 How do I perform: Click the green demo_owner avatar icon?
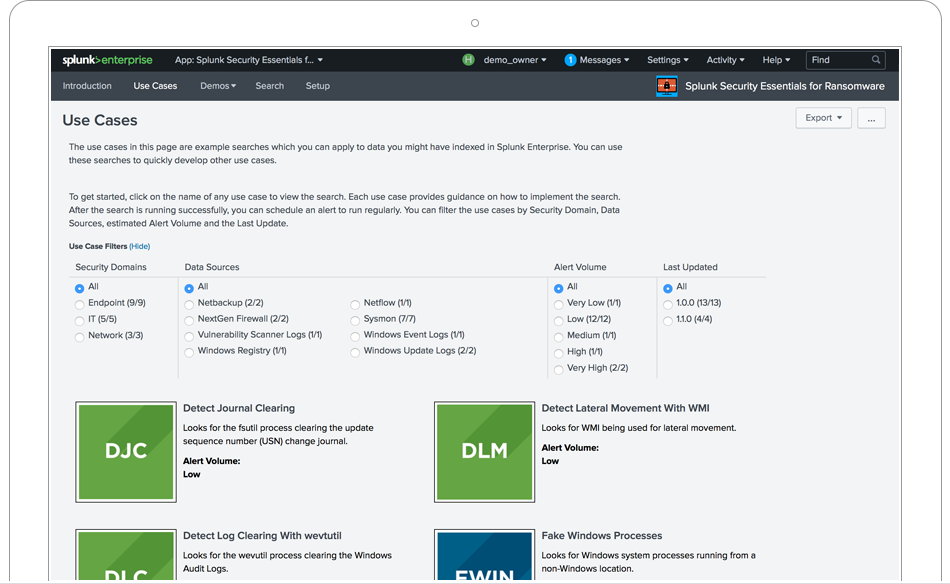coord(468,60)
